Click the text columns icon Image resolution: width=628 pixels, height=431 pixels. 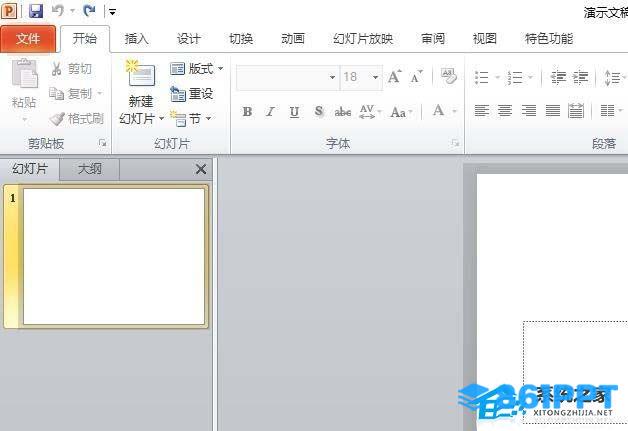point(608,110)
